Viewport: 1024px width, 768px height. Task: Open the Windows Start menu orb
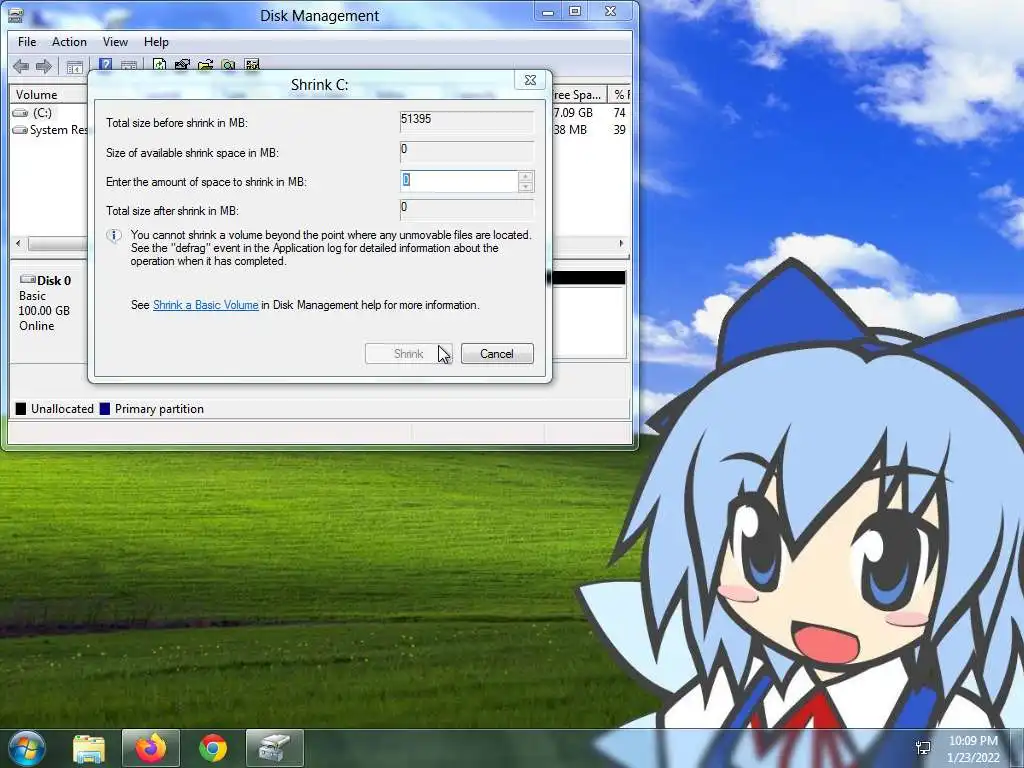[x=27, y=748]
